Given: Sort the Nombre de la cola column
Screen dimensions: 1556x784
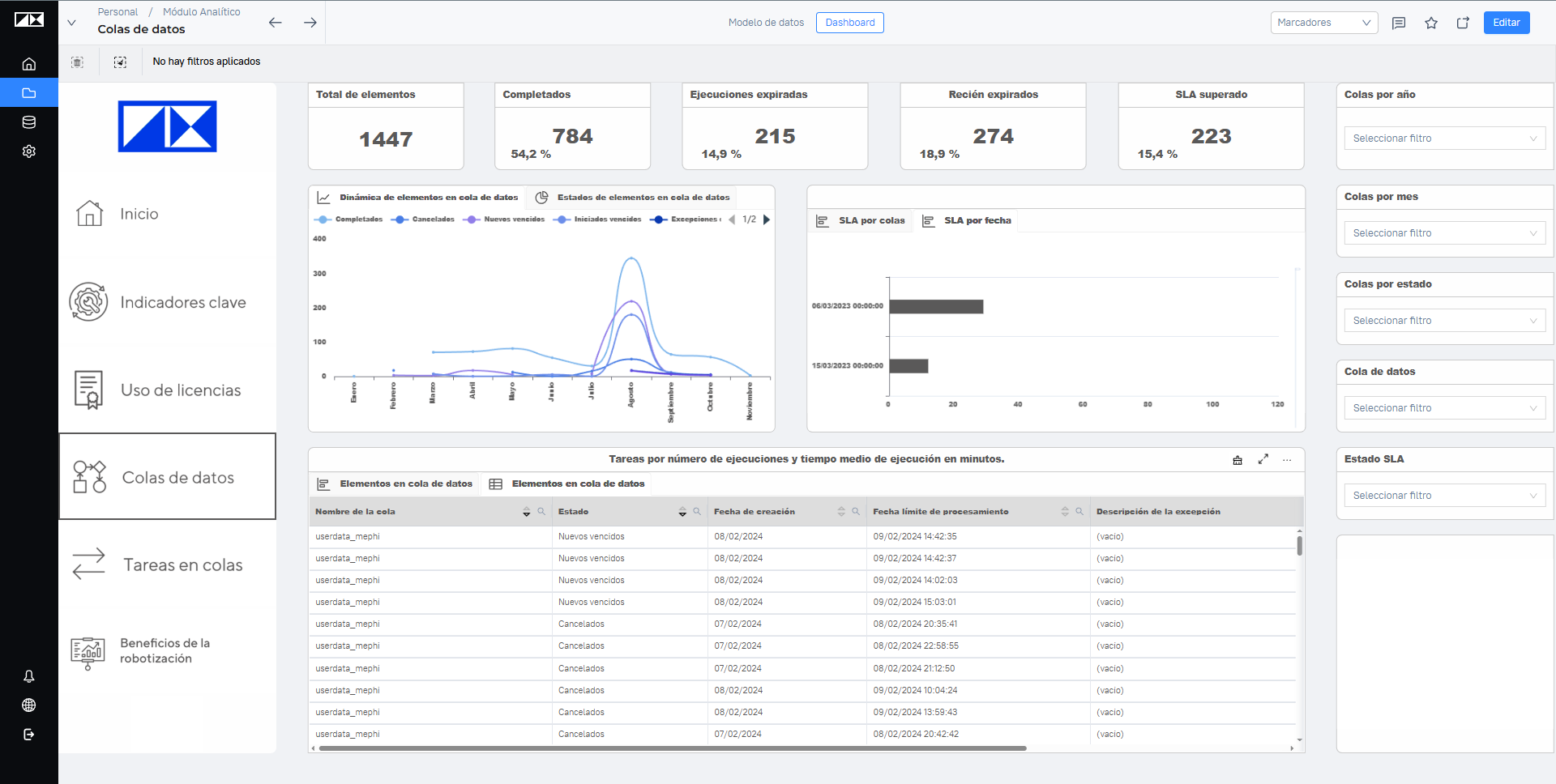Looking at the screenshot, I should pyautogui.click(x=527, y=512).
